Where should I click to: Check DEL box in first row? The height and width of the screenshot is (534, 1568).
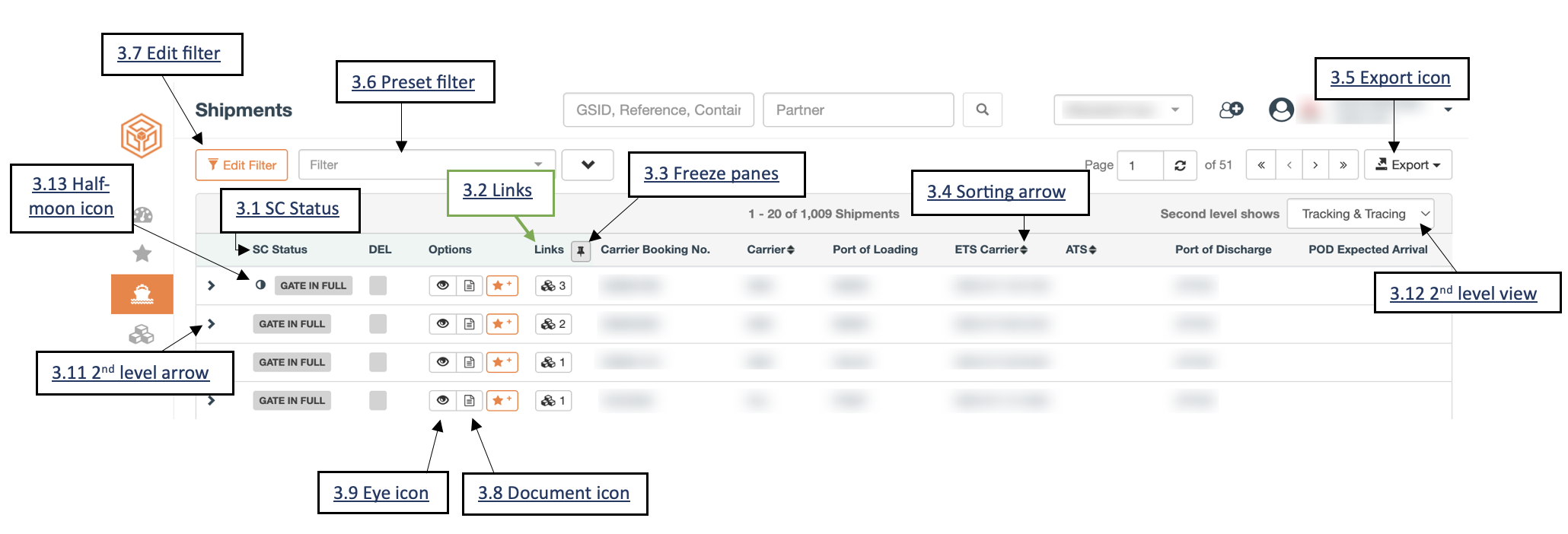click(378, 285)
